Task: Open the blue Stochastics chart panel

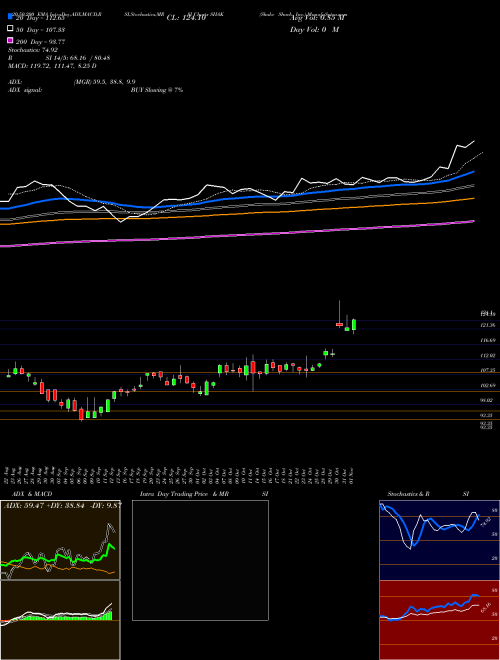Action: pos(439,540)
